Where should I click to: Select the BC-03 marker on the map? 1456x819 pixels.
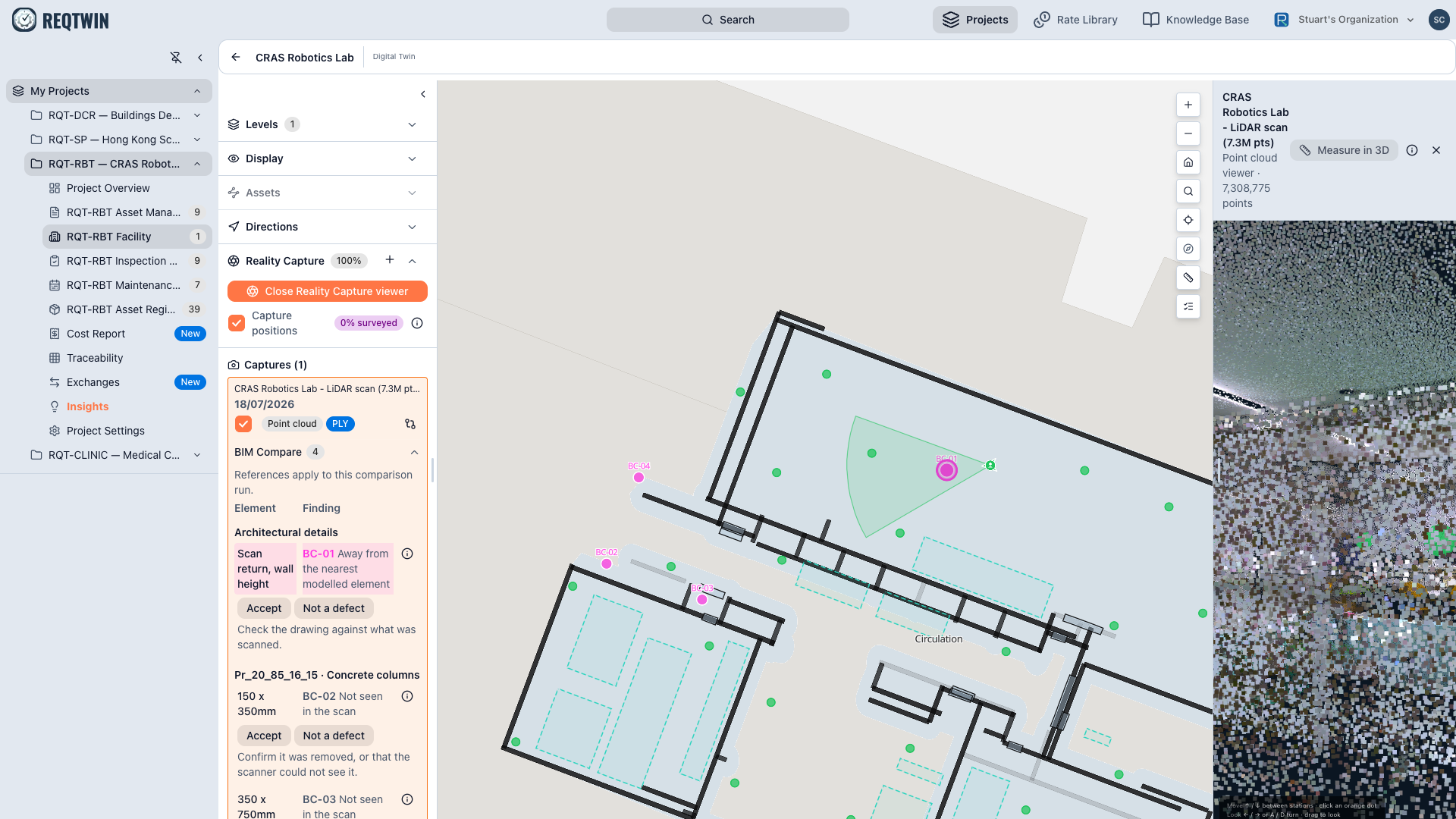[702, 599]
